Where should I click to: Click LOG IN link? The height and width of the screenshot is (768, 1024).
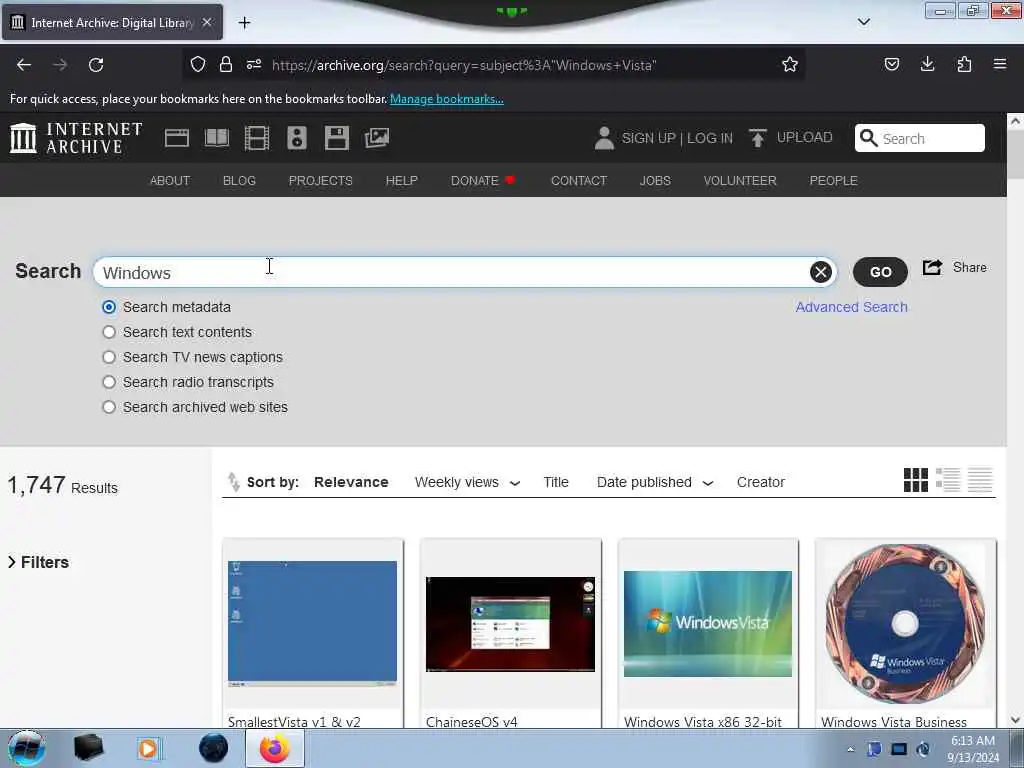(709, 138)
